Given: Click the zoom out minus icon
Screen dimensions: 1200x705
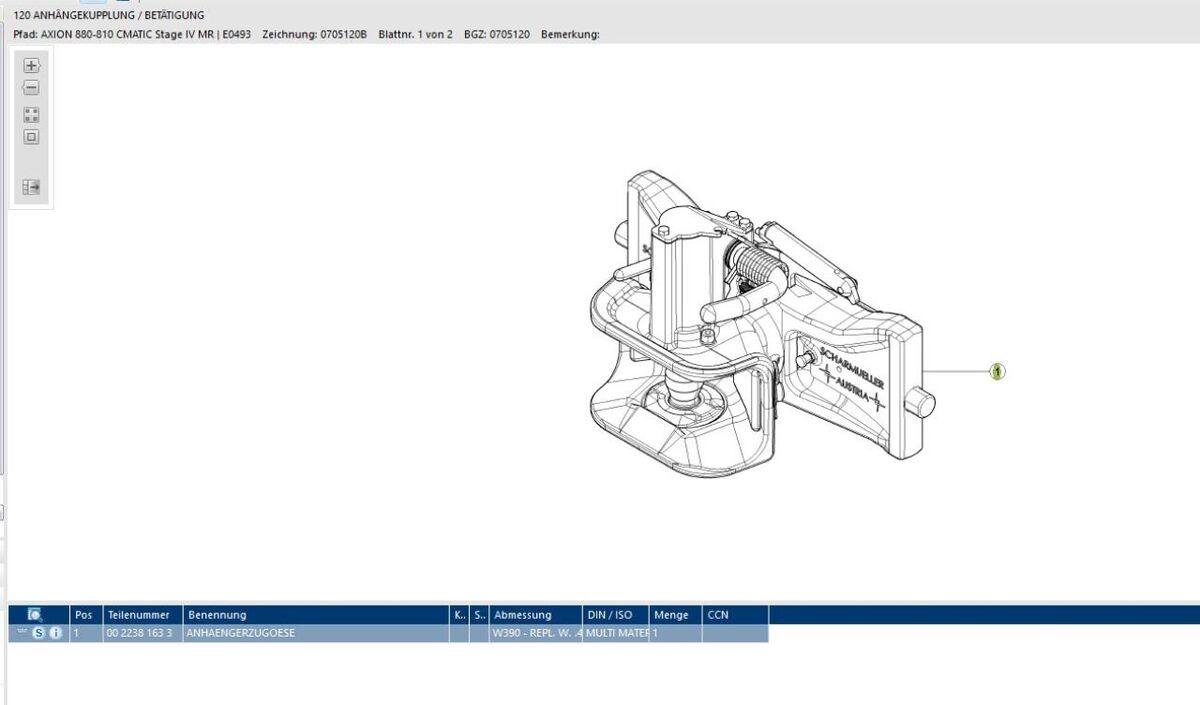Looking at the screenshot, I should coord(31,88).
